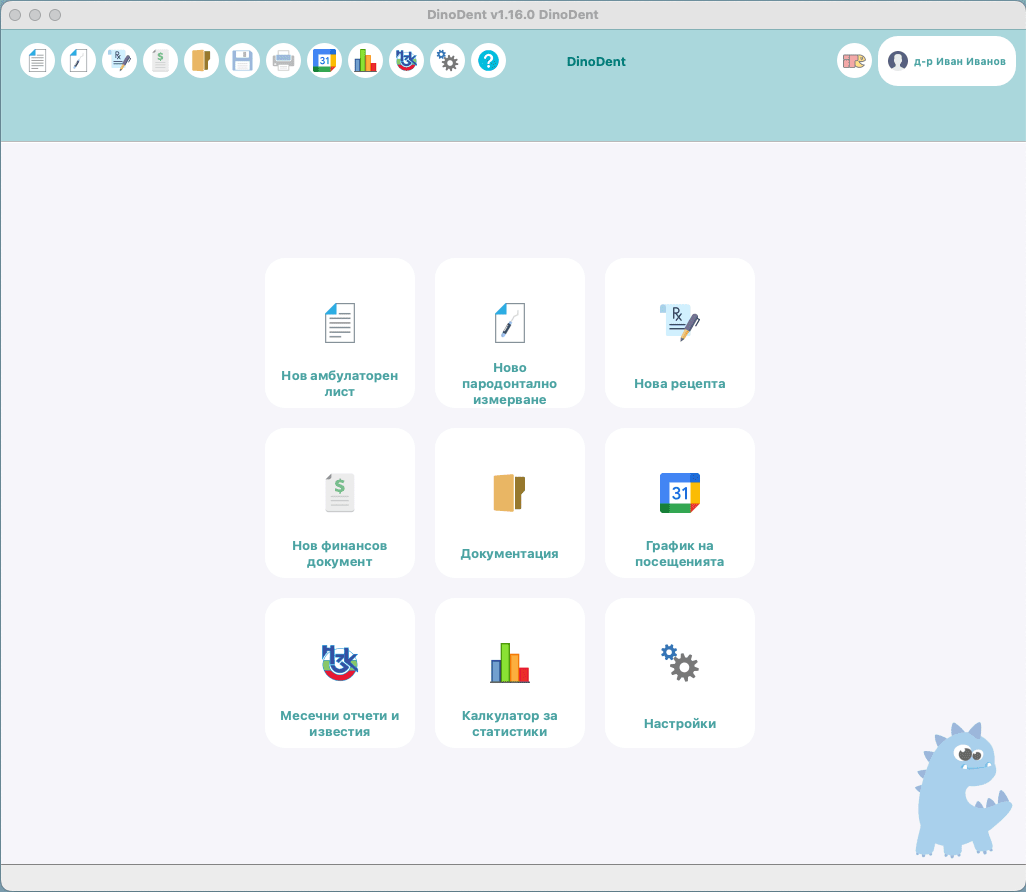Image resolution: width=1026 pixels, height=892 pixels.
Task: Open Нов амбулаторен лист tile
Action: [339, 332]
